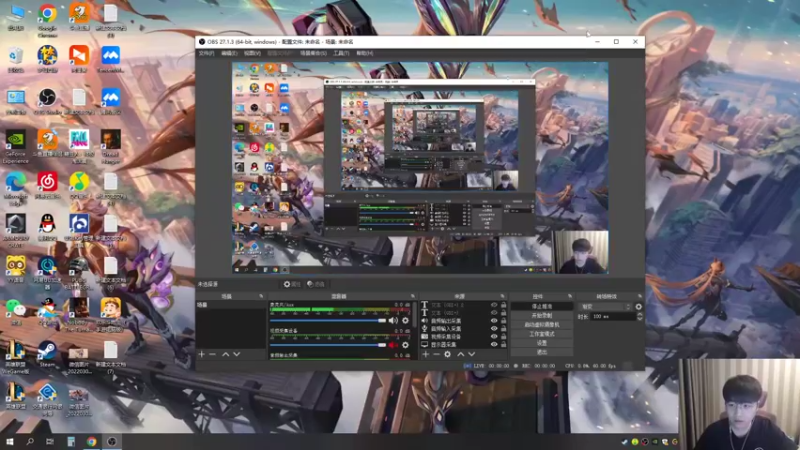
Task: Open the 帮助(H) menu
Action: pos(365,53)
